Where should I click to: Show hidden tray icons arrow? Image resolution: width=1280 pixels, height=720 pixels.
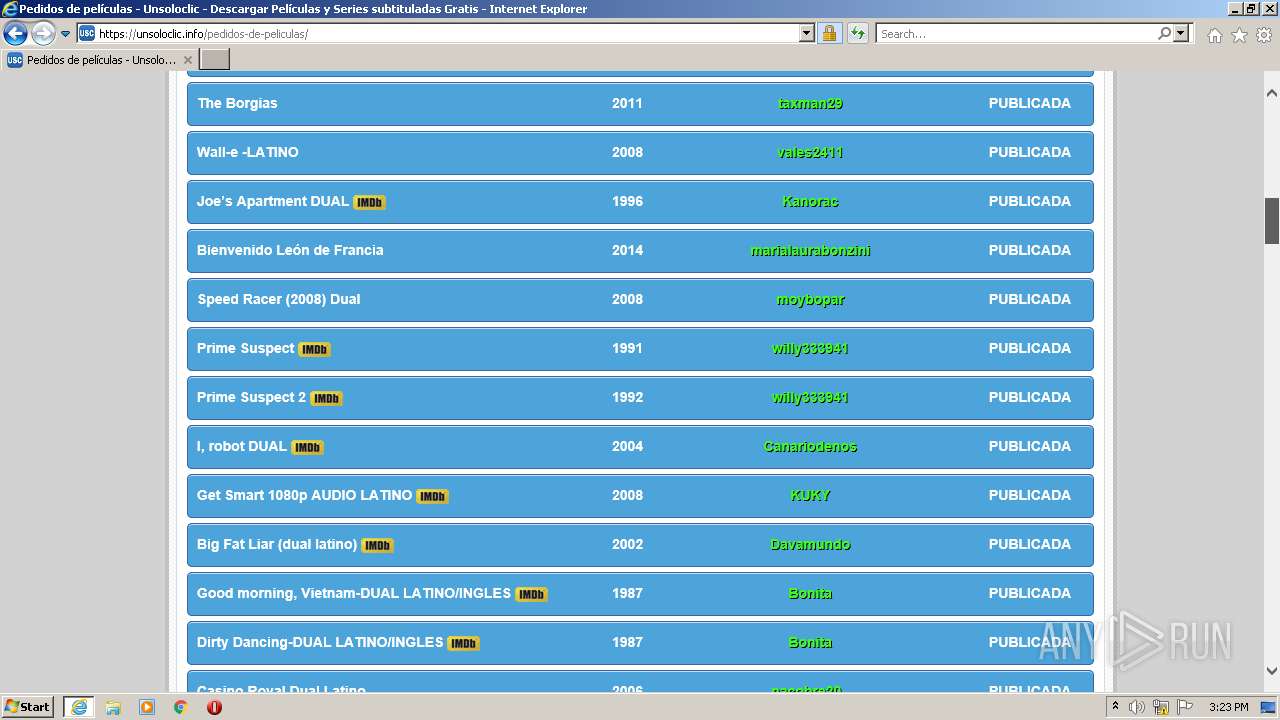1116,707
